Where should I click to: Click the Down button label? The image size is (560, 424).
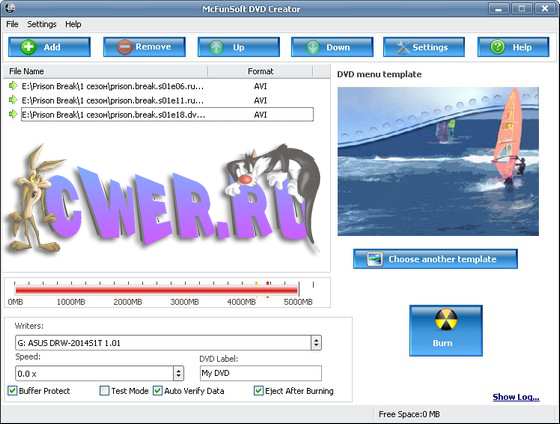pyautogui.click(x=338, y=47)
